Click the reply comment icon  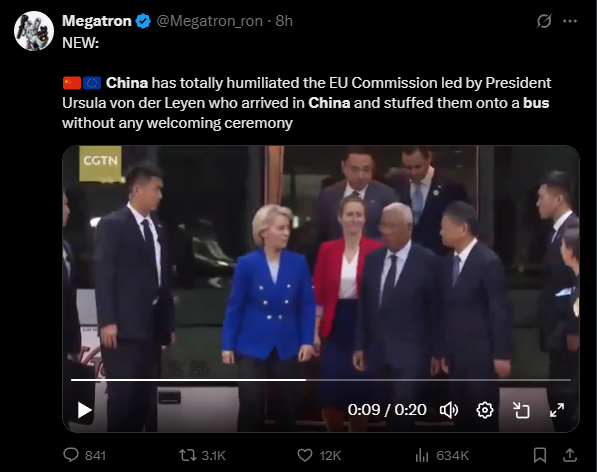[x=71, y=455]
